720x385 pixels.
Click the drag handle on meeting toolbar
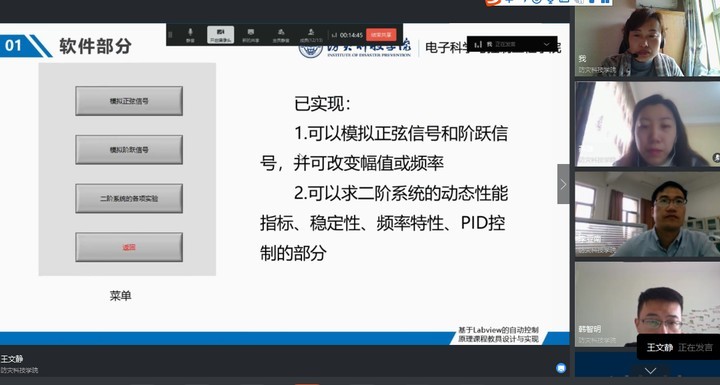click(171, 35)
